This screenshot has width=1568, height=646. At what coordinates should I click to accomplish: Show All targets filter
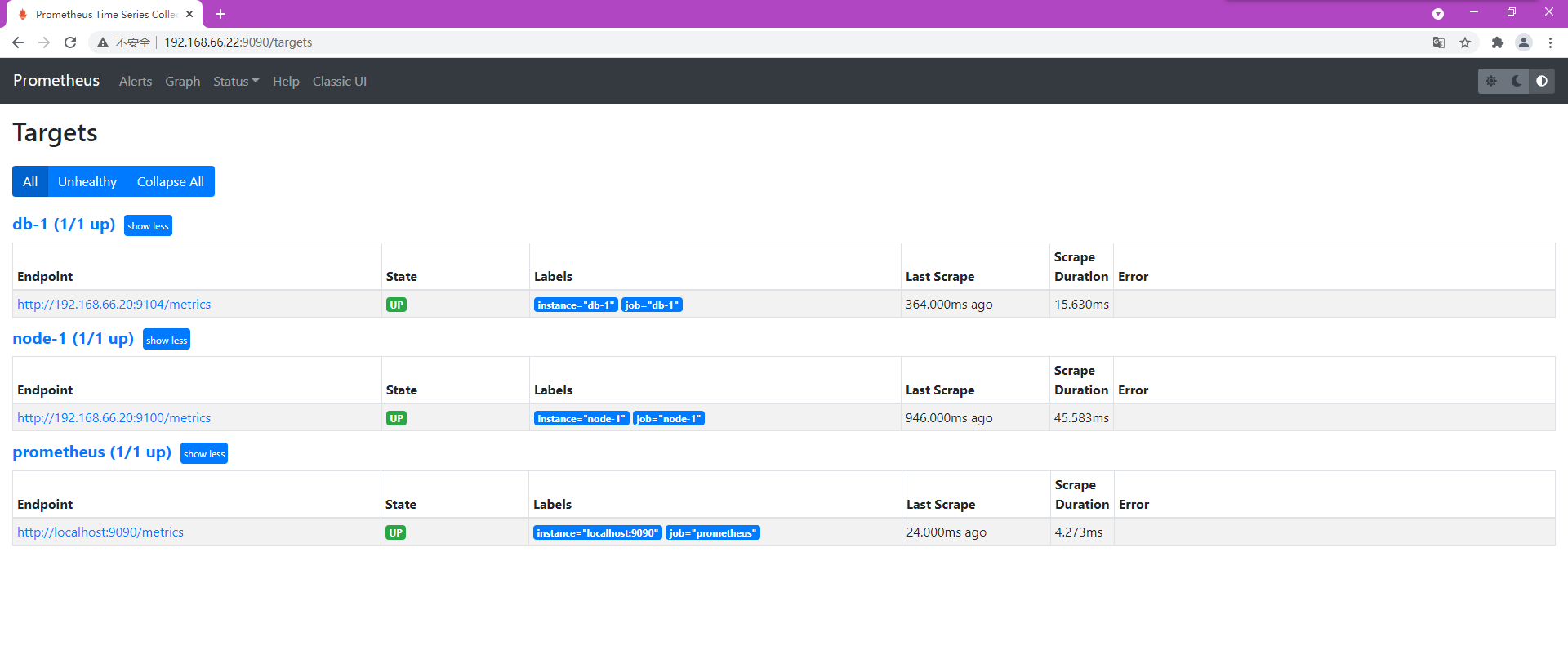30,181
